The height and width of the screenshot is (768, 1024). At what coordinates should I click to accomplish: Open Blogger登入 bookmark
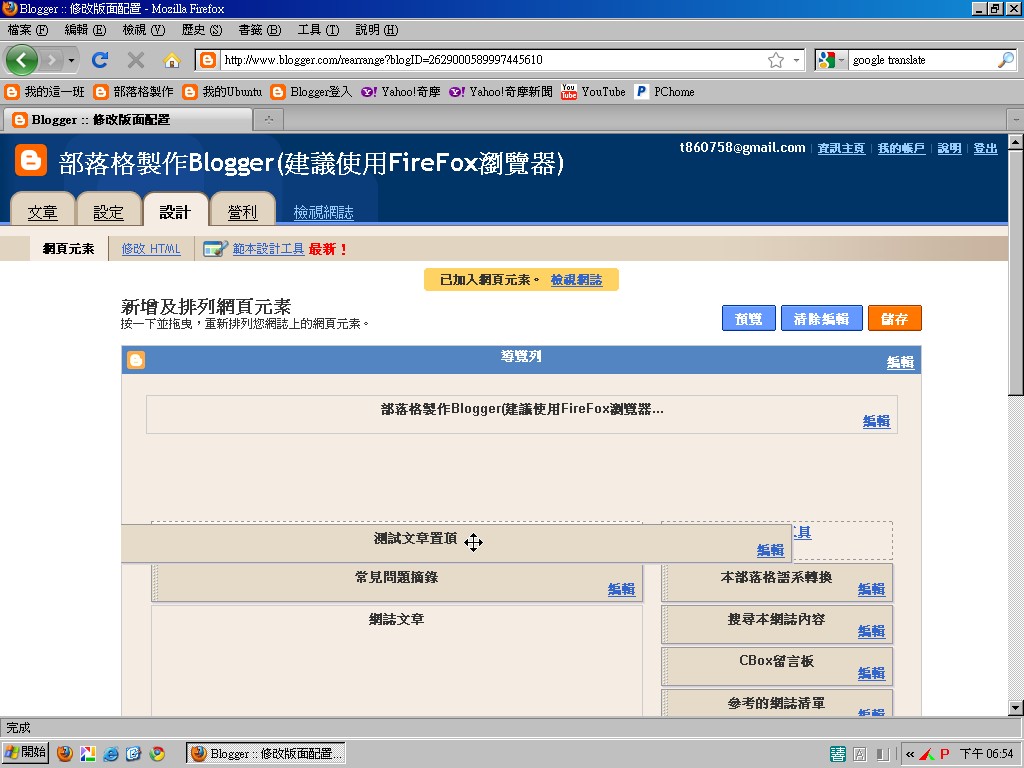(x=311, y=92)
